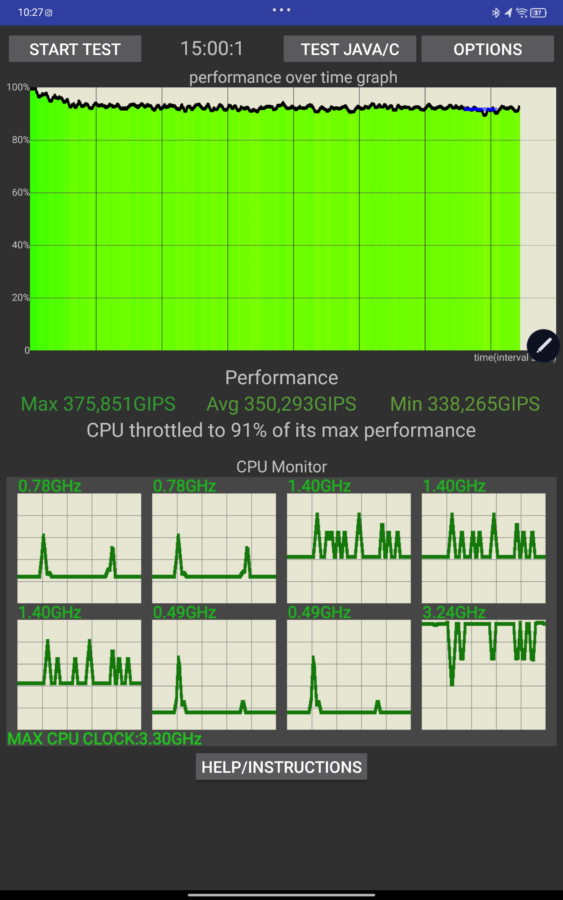Tap the battery level indicator
Screen dimensions: 563x900
538,13
